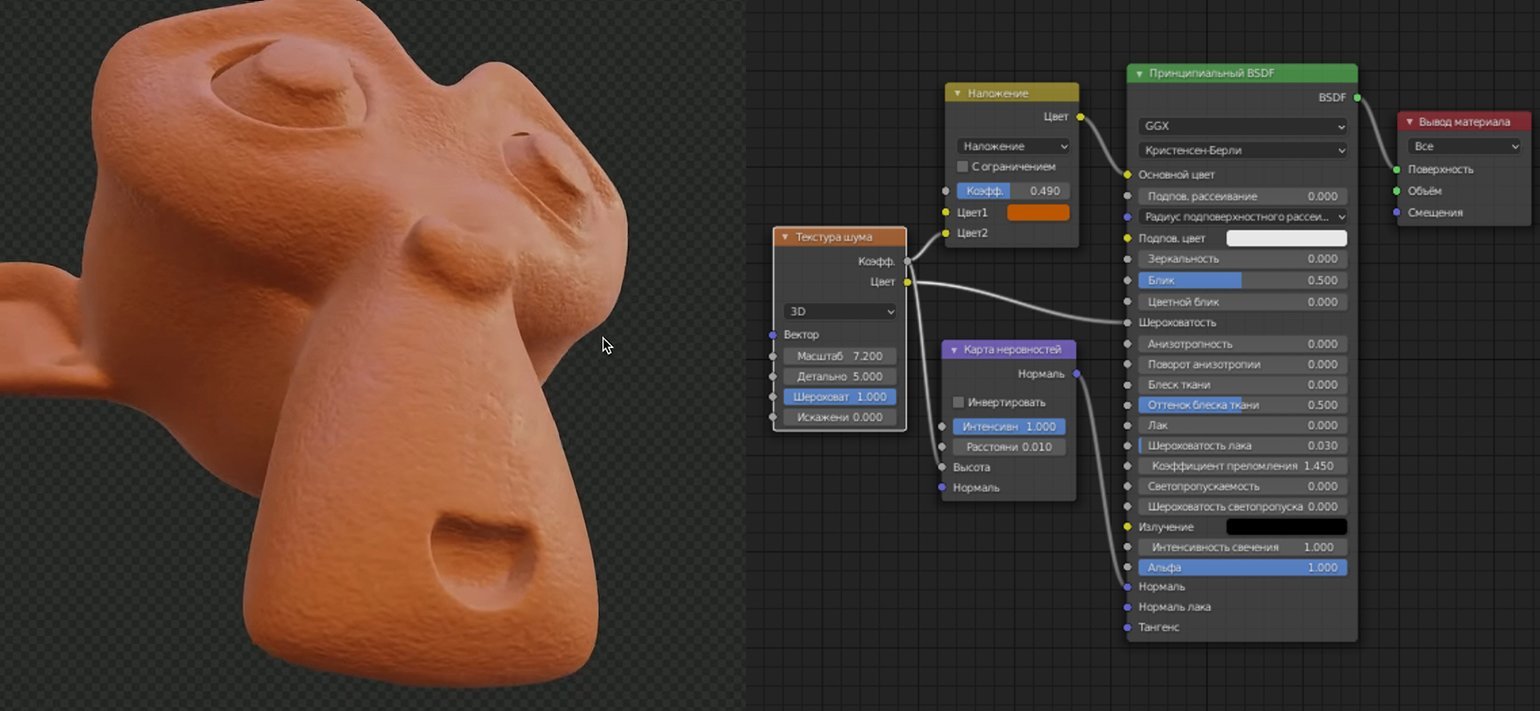Click the Основной цвет input socket
1540x711 pixels.
(1127, 174)
